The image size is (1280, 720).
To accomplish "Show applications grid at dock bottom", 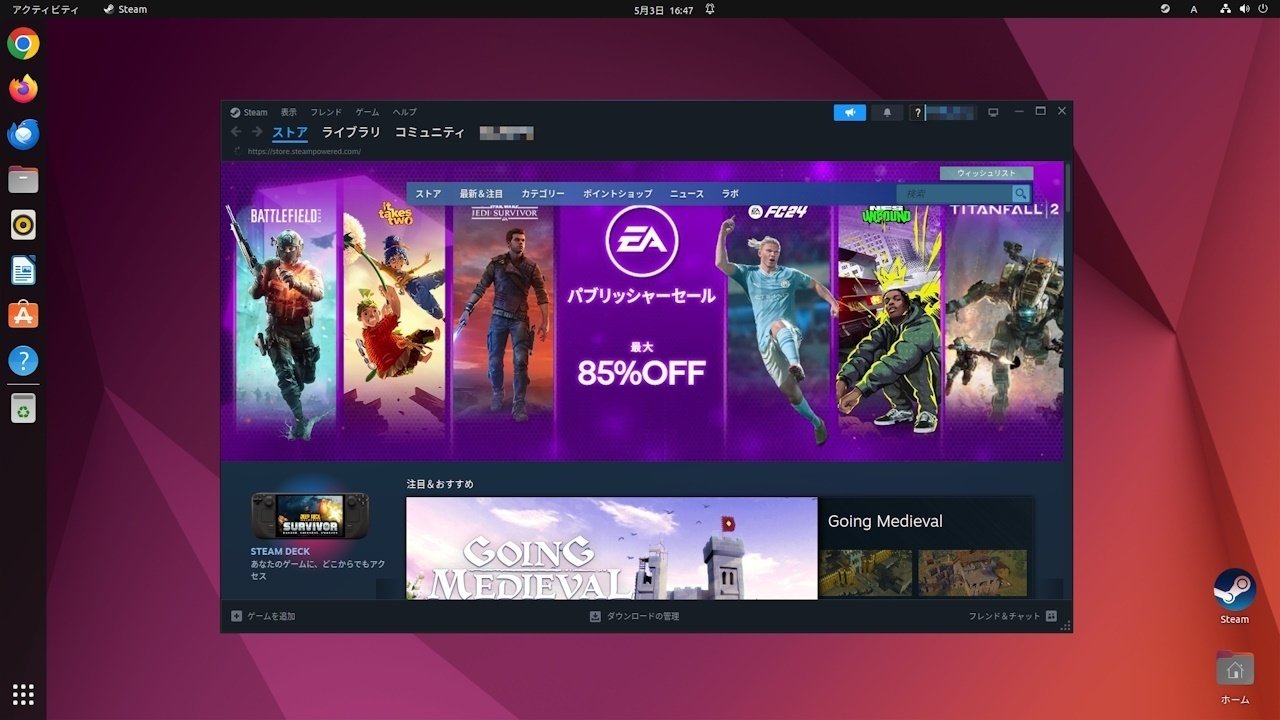I will click(23, 694).
